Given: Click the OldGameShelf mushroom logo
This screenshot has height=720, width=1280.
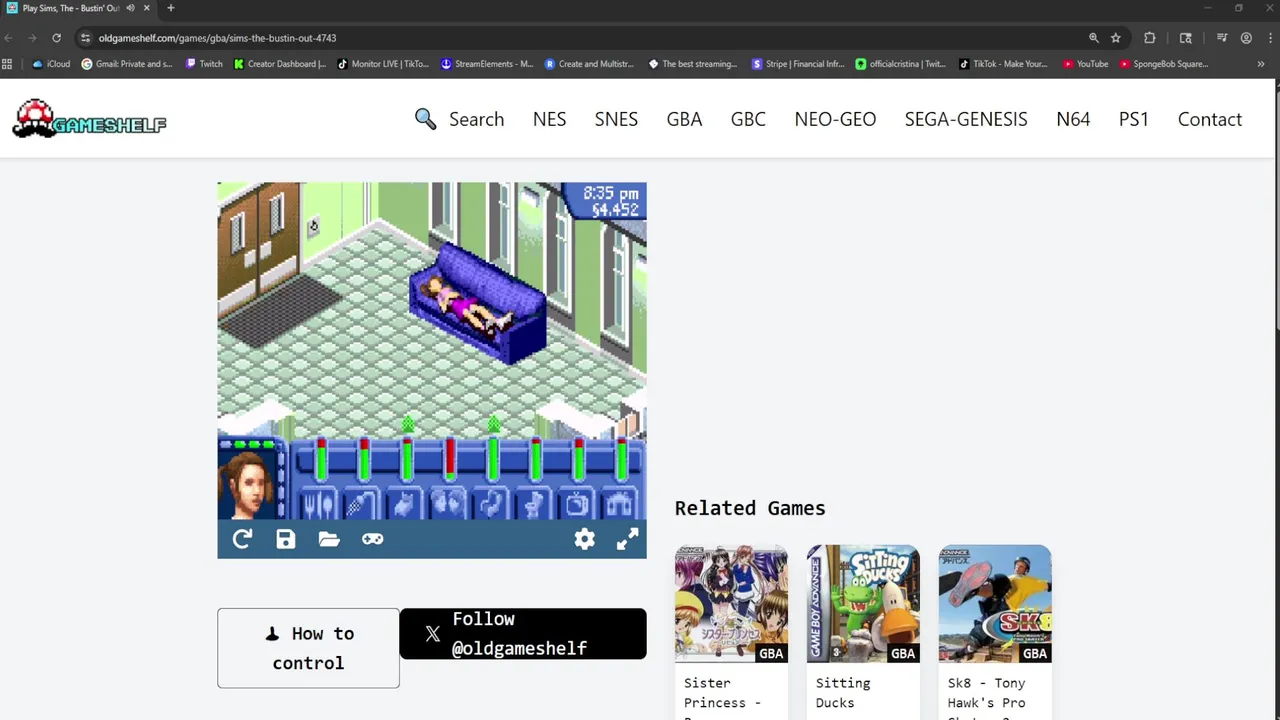Looking at the screenshot, I should click(x=89, y=119).
